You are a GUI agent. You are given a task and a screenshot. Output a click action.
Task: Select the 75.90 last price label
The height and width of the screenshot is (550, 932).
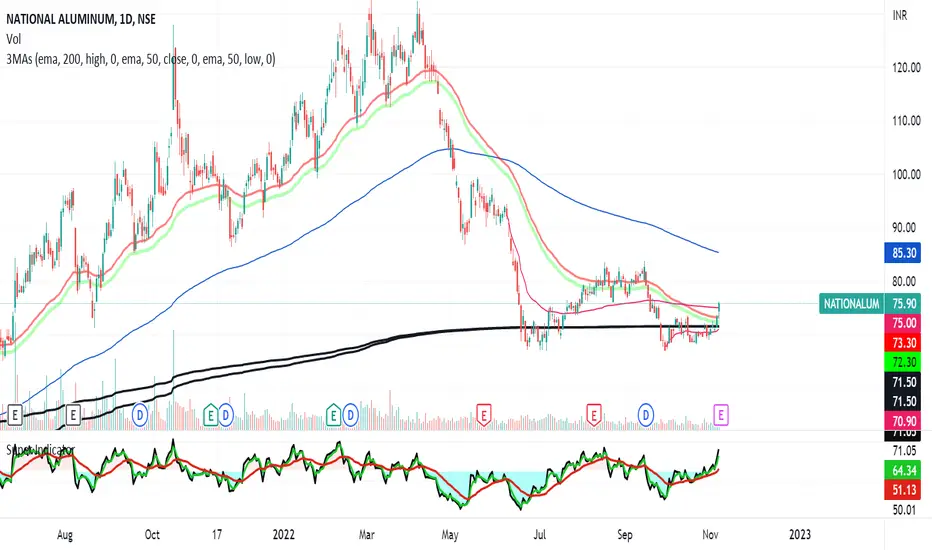904,304
